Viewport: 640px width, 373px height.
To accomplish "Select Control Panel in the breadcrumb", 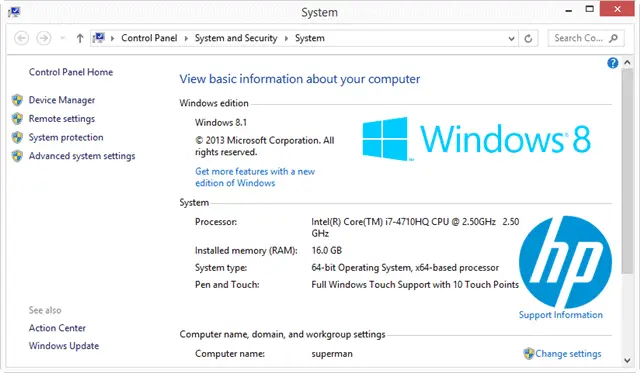I will pyautogui.click(x=149, y=38).
